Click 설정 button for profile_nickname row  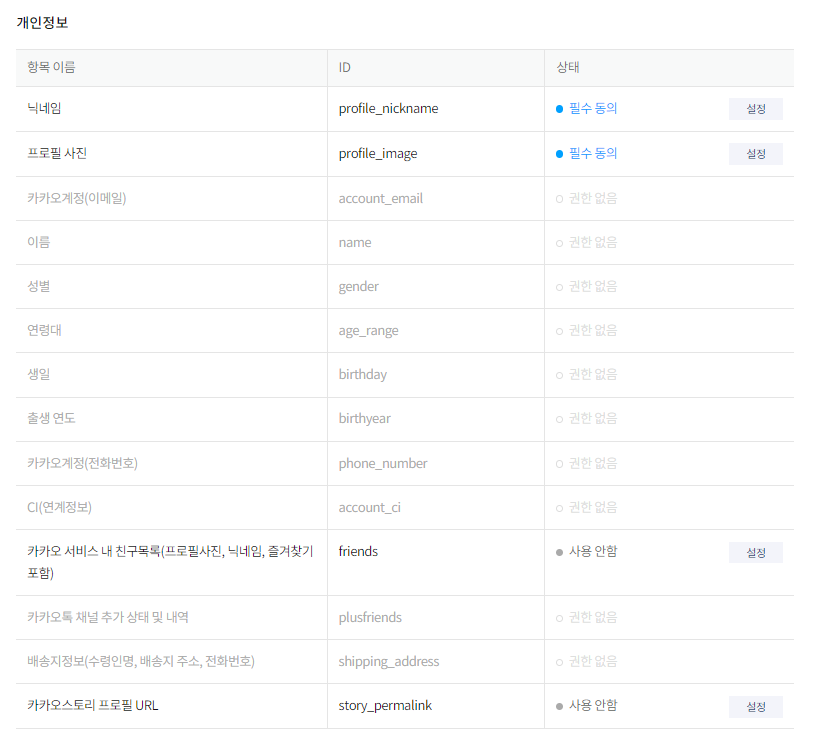tap(755, 109)
